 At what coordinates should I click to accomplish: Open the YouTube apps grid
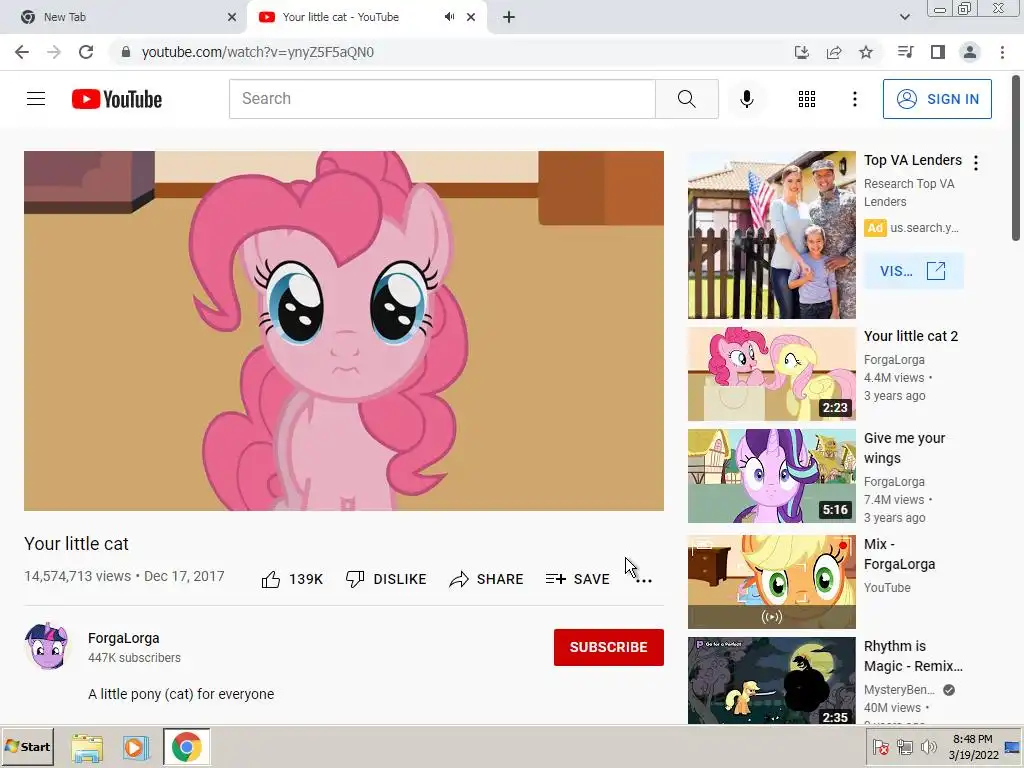(x=807, y=99)
